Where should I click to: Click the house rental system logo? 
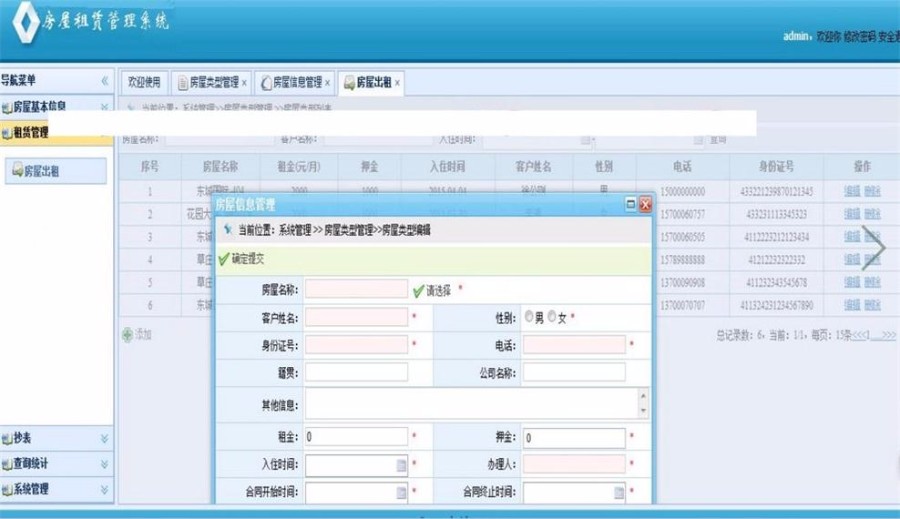click(26, 23)
